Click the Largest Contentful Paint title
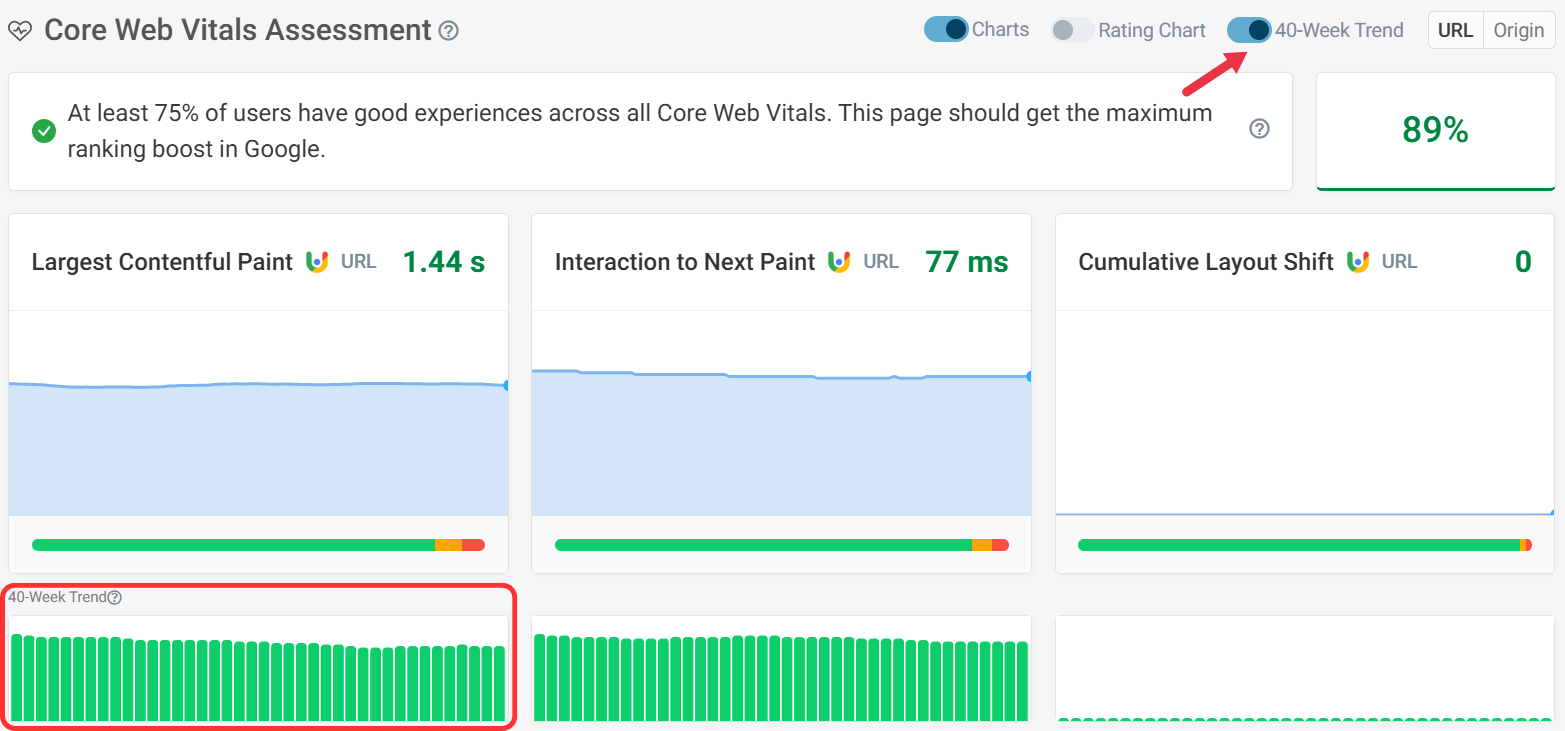1565x731 pixels. pos(162,262)
